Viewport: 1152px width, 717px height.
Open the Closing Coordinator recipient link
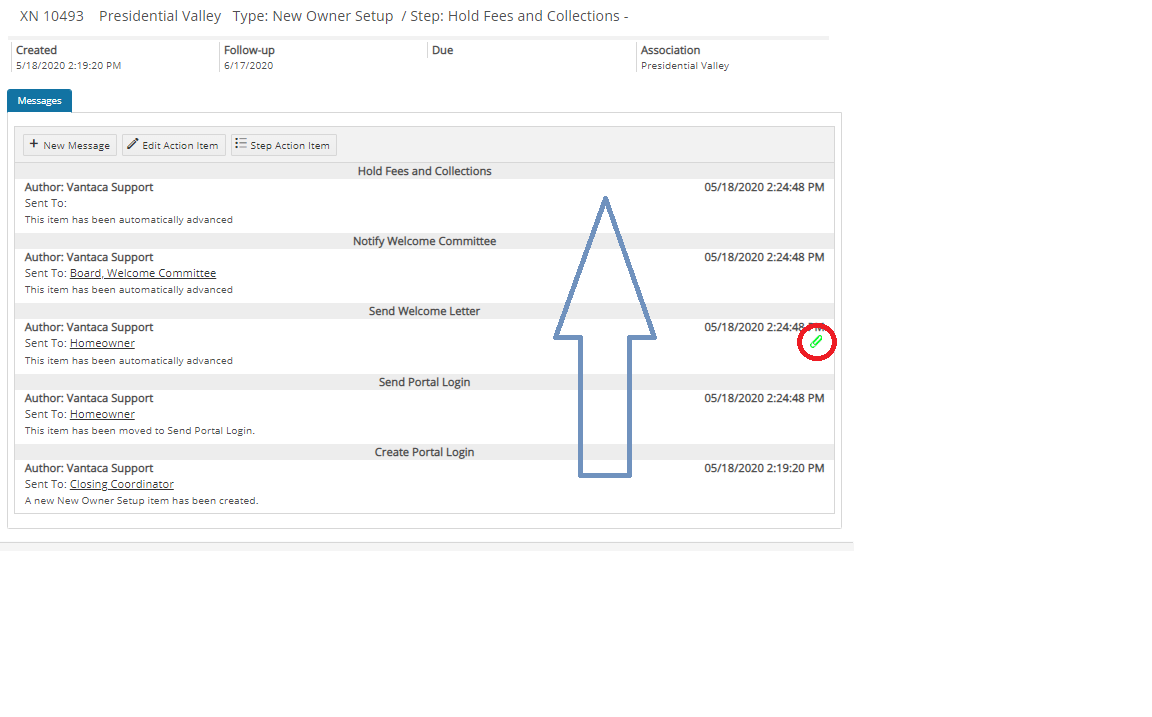pyautogui.click(x=121, y=484)
